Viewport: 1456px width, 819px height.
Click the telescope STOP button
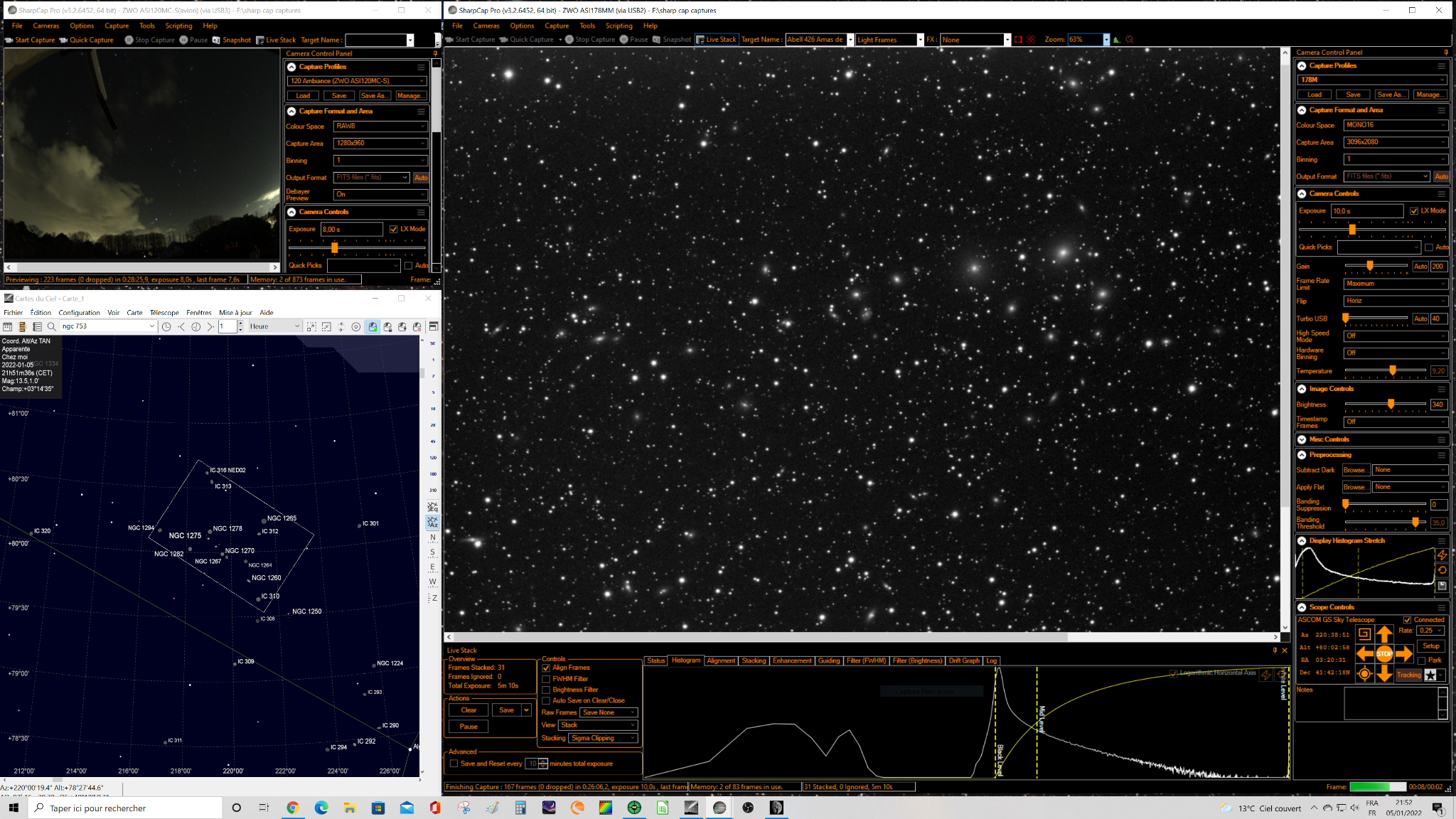point(1383,654)
